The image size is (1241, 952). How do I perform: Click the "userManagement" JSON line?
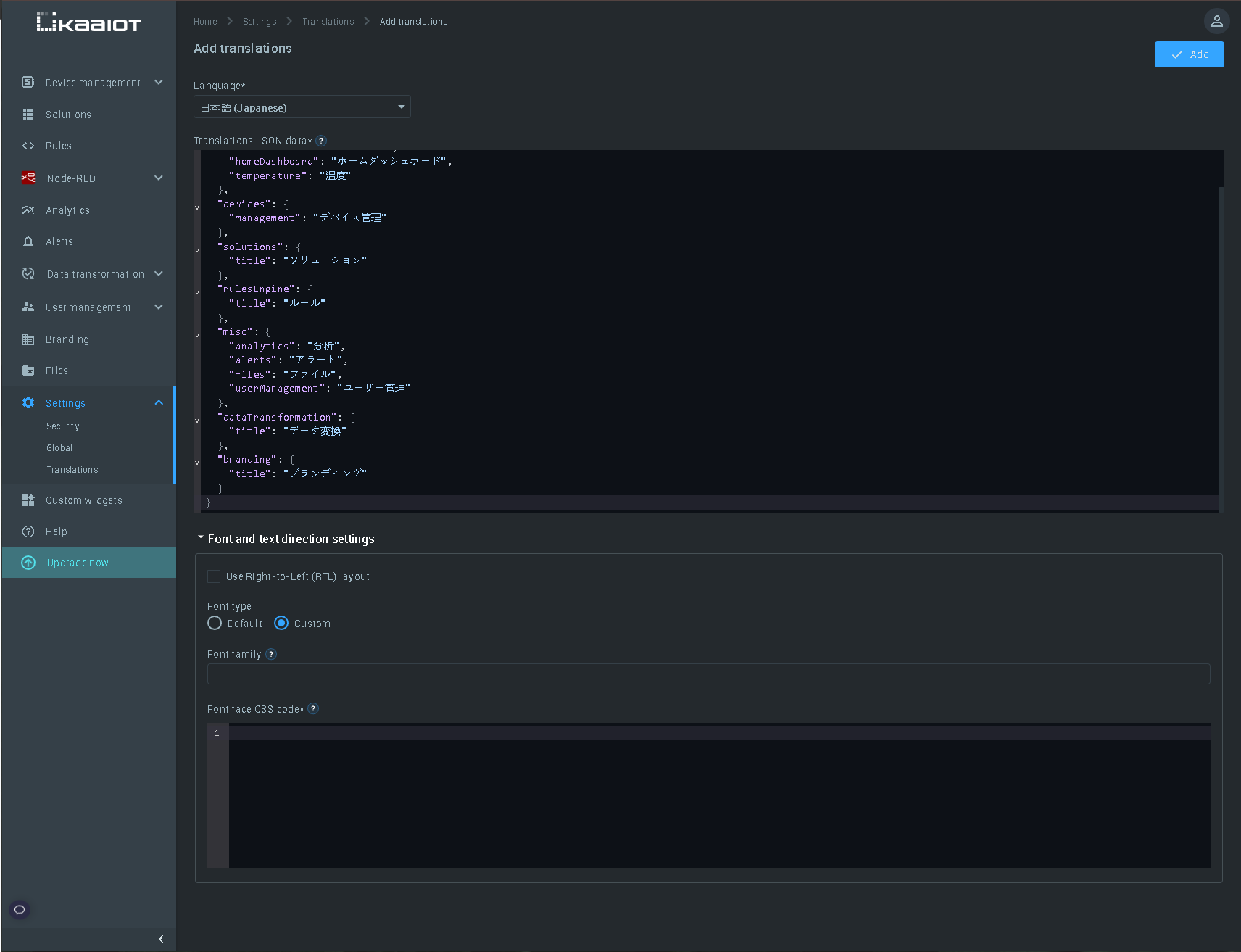[x=320, y=389]
